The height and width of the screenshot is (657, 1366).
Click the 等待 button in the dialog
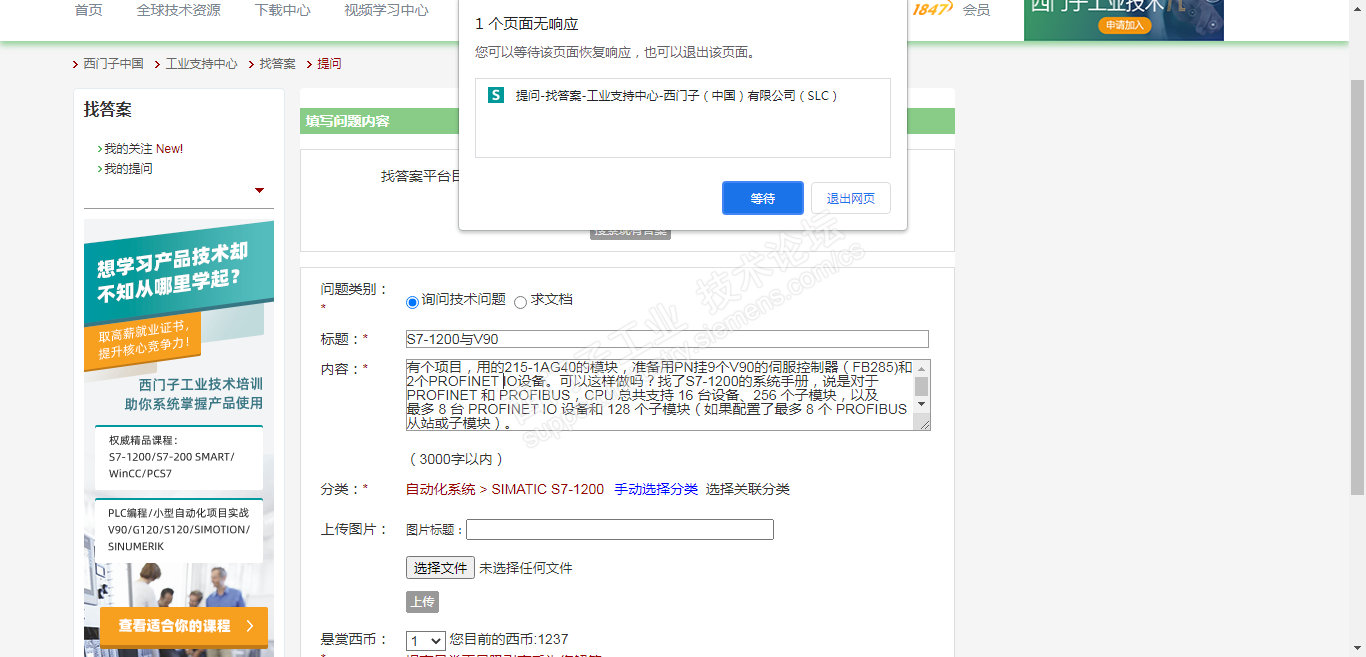[x=763, y=198]
